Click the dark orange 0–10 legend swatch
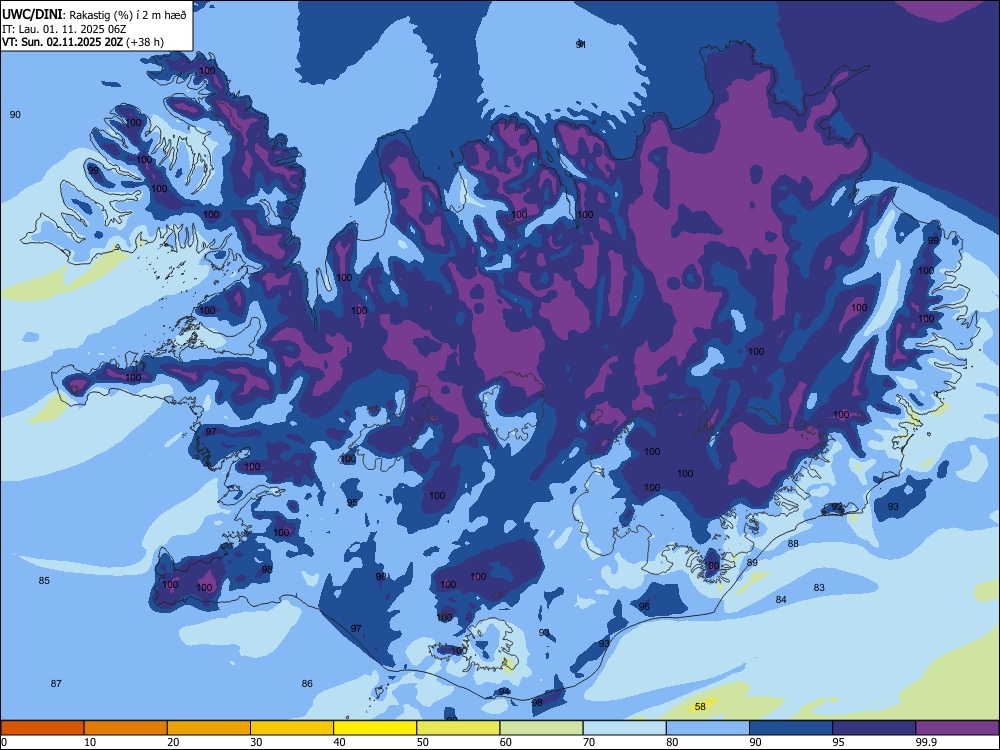Screen dimensions: 1000x750 coord(42,728)
